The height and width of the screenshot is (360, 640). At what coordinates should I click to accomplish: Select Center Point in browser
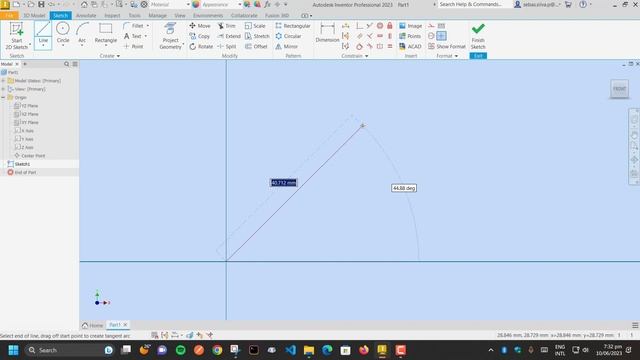[x=33, y=156]
